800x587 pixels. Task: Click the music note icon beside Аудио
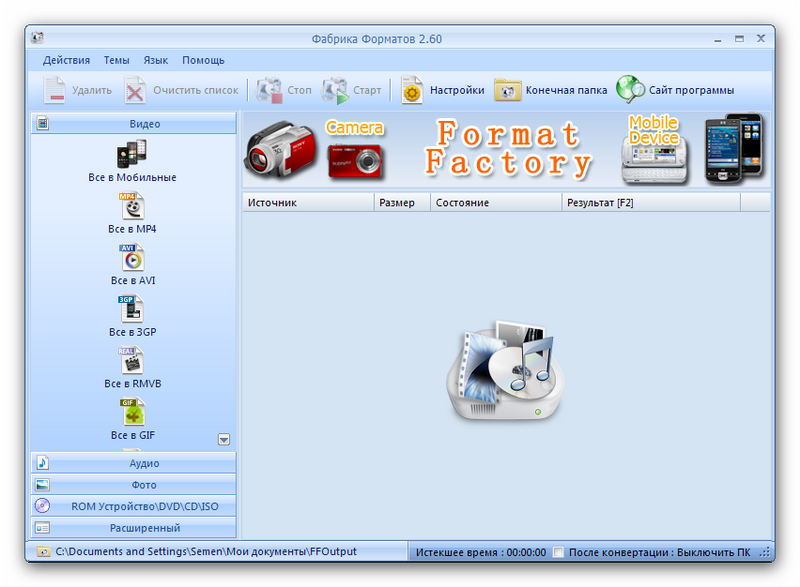42,463
